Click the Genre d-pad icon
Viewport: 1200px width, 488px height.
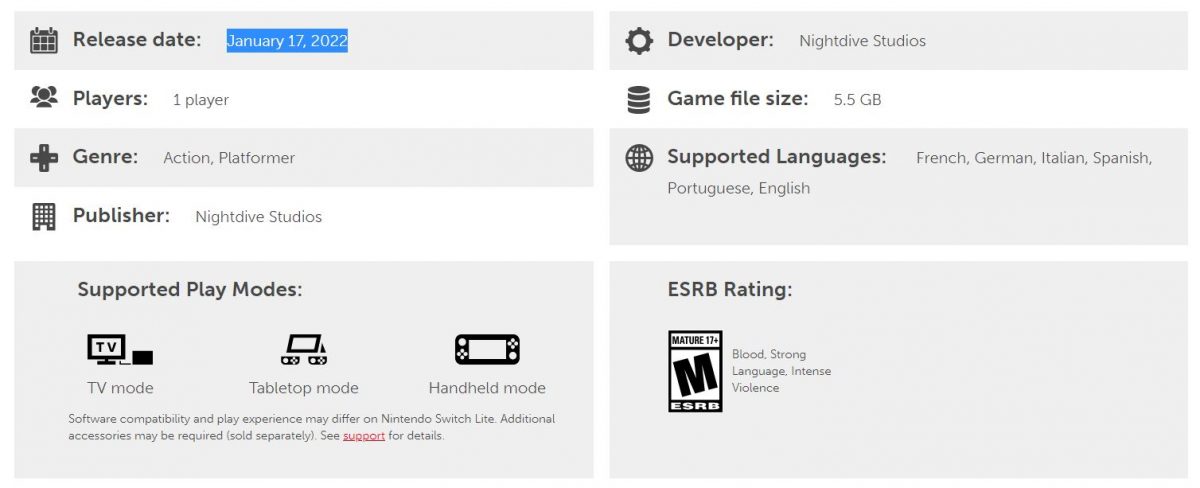click(44, 157)
